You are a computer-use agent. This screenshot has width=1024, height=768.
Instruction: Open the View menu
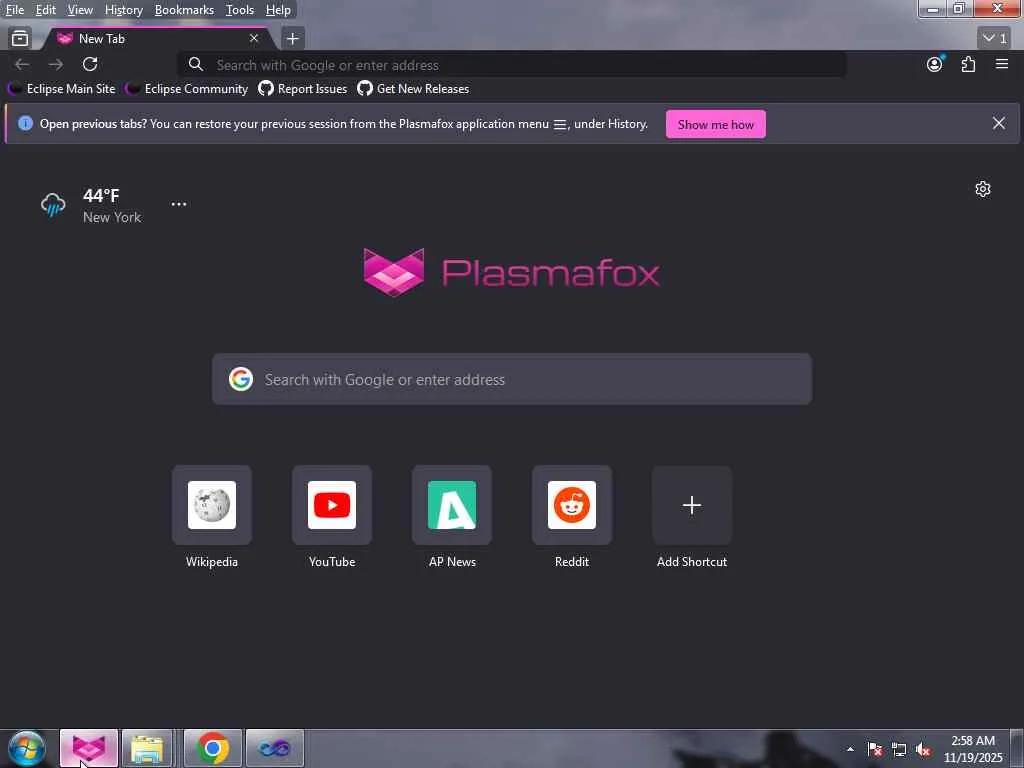80,10
